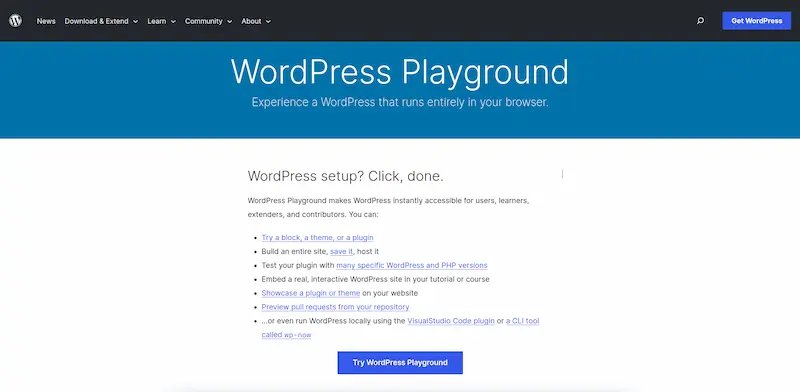Expand the Learn dropdown menu

coord(161,21)
